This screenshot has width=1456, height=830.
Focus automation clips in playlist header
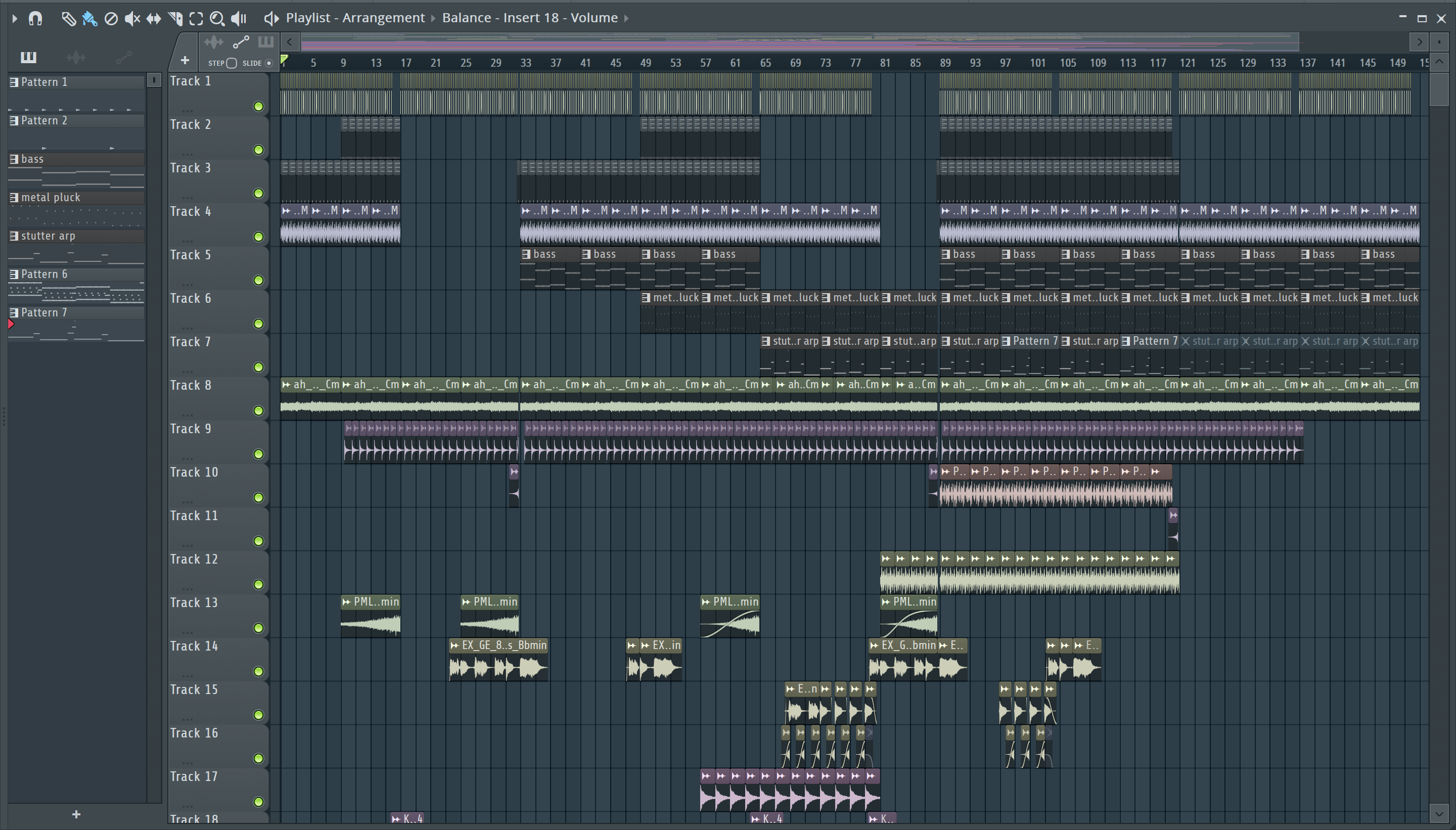(x=241, y=42)
